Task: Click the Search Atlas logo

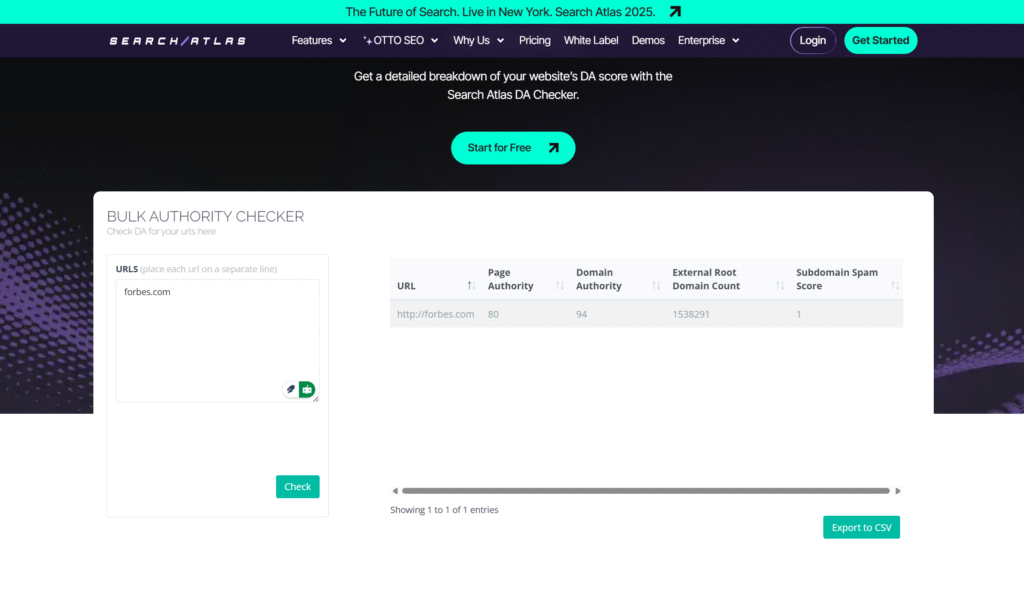Action: pyautogui.click(x=178, y=40)
